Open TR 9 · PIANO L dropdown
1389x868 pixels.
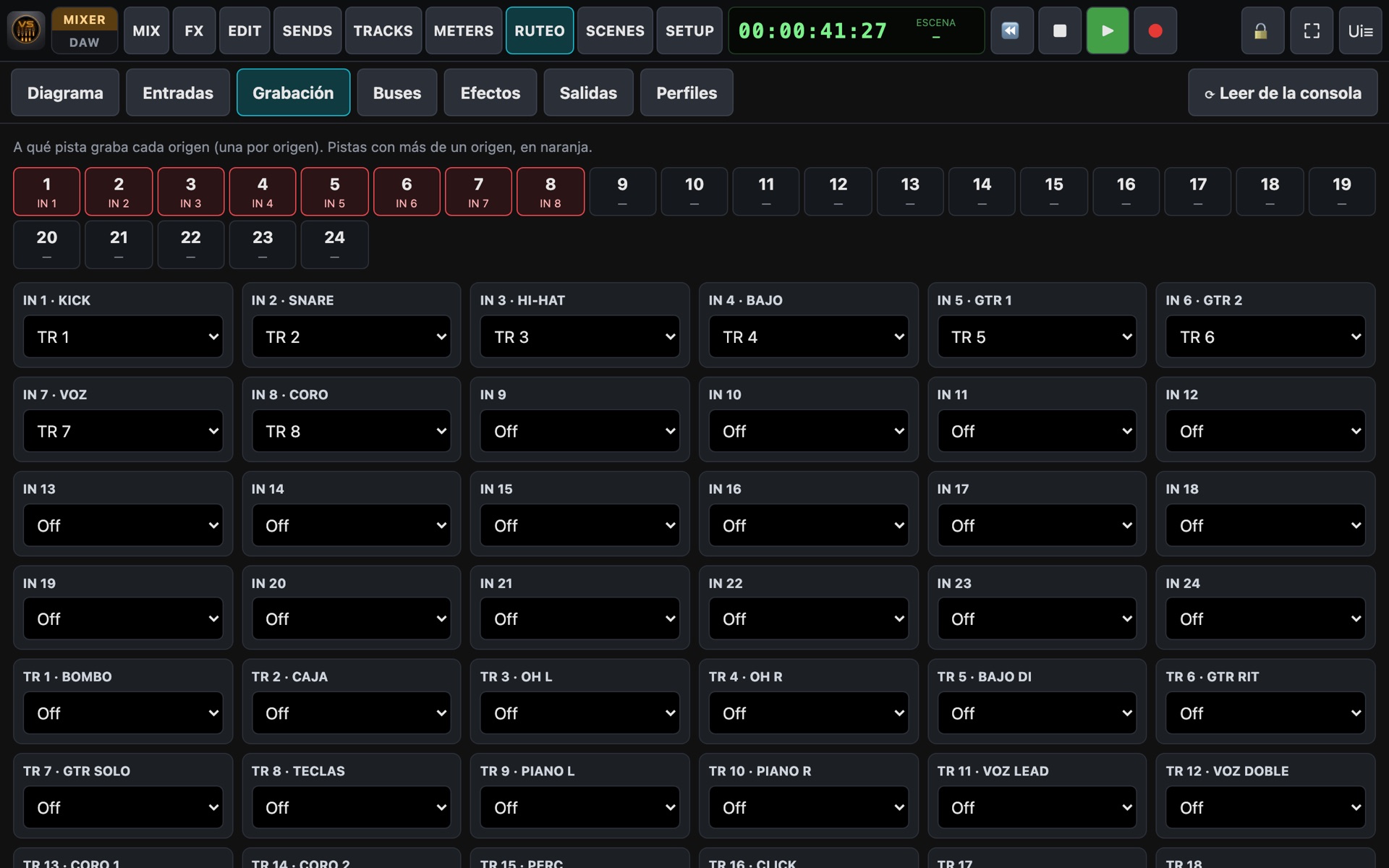(x=579, y=807)
